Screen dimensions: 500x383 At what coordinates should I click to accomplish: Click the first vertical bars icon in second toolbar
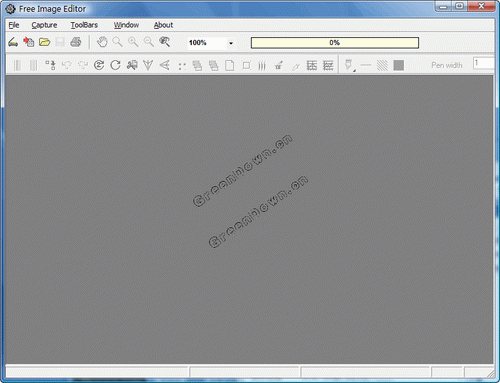click(x=17, y=65)
